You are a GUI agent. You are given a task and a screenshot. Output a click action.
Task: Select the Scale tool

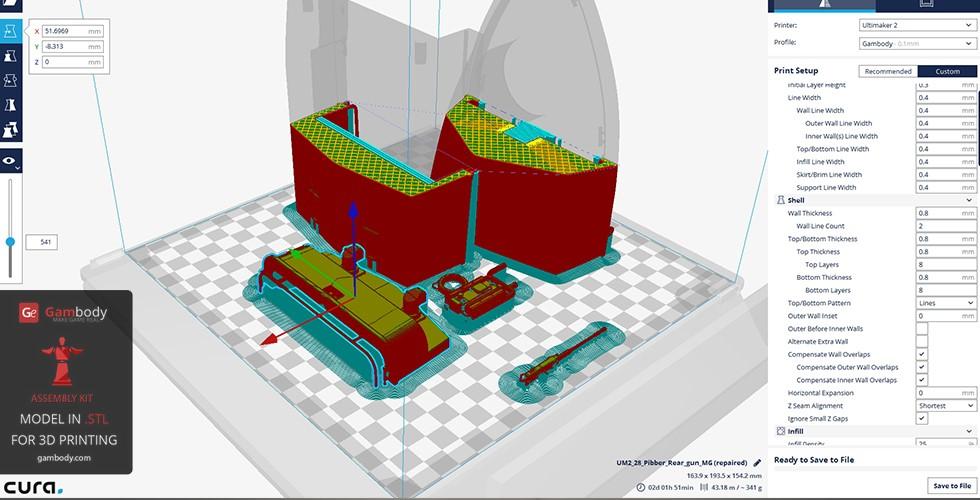pyautogui.click(x=11, y=57)
